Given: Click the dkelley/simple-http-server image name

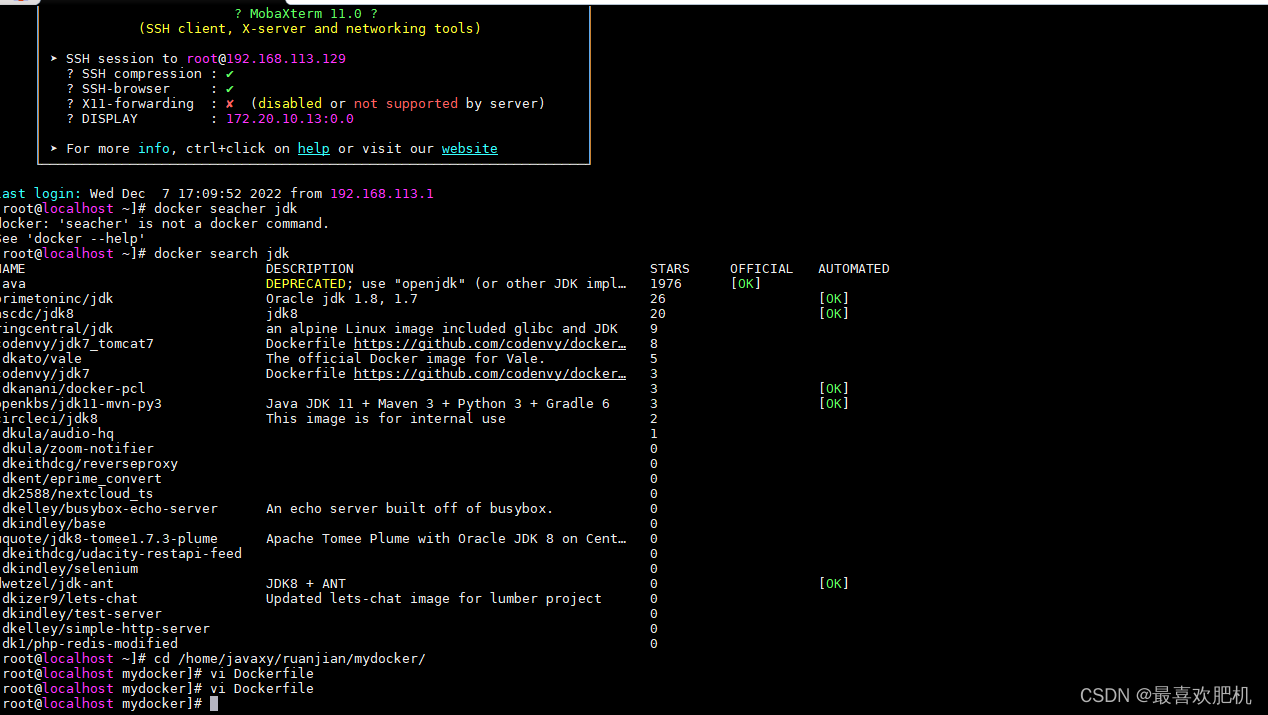Looking at the screenshot, I should click(x=105, y=628).
